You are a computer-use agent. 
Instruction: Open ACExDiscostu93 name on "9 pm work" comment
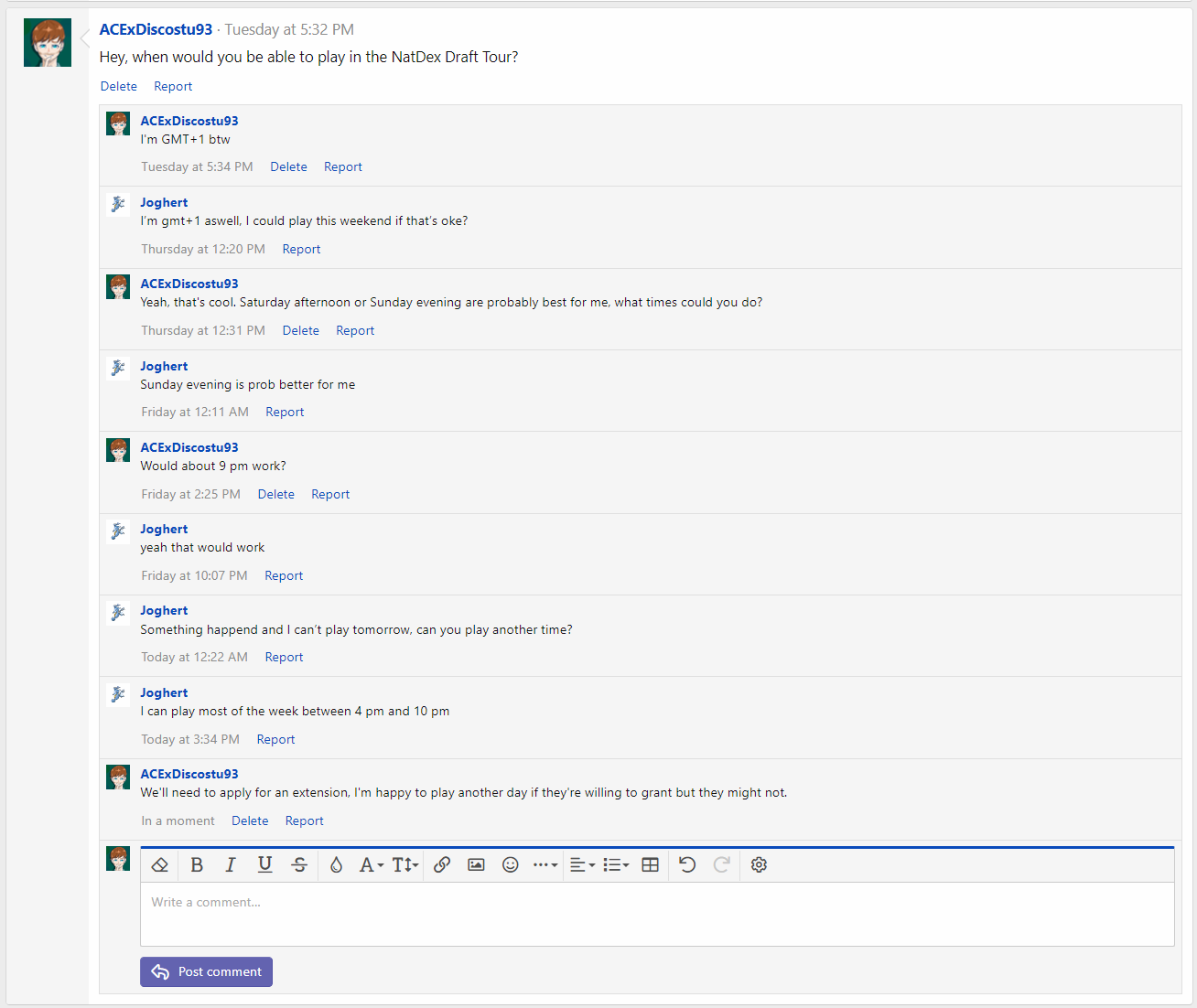point(189,447)
